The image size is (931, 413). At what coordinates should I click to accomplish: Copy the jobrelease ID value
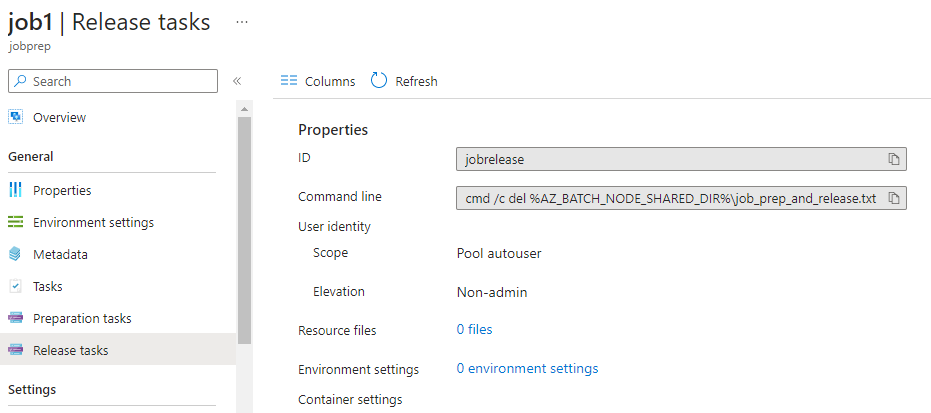pos(894,159)
